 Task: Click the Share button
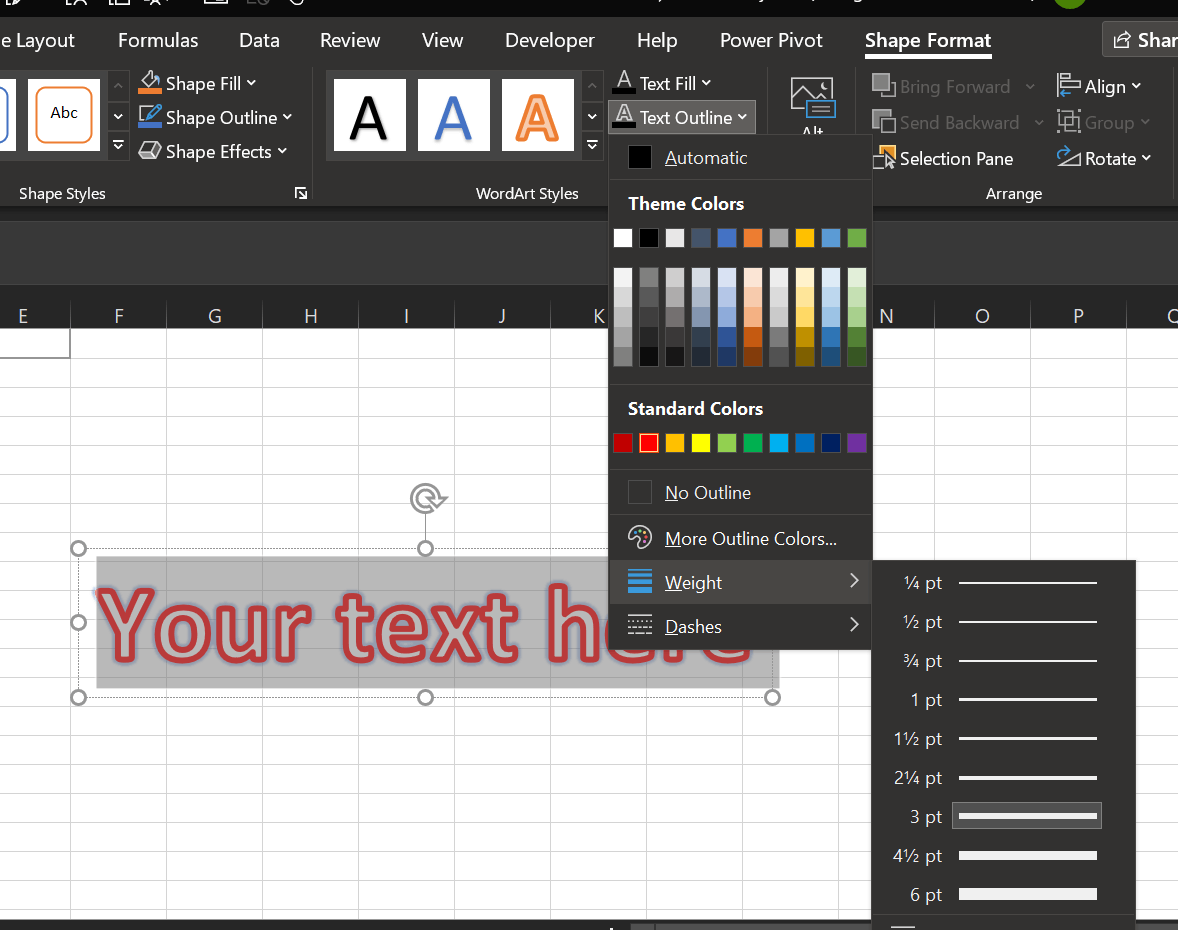1142,40
